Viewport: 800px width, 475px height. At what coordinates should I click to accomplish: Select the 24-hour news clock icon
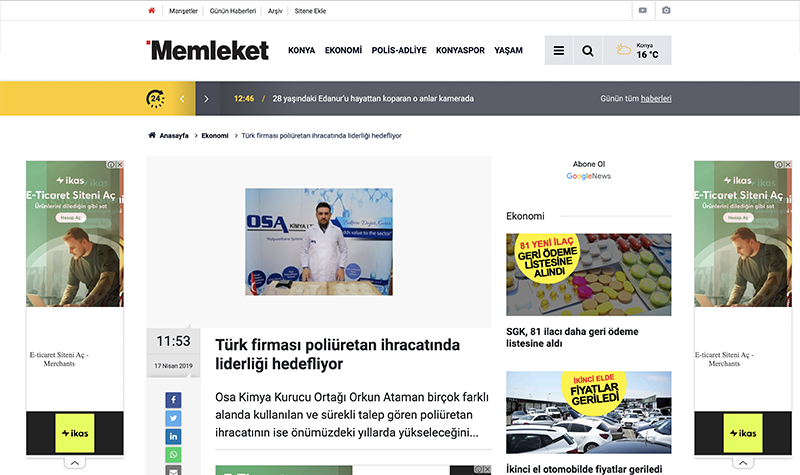click(x=156, y=98)
